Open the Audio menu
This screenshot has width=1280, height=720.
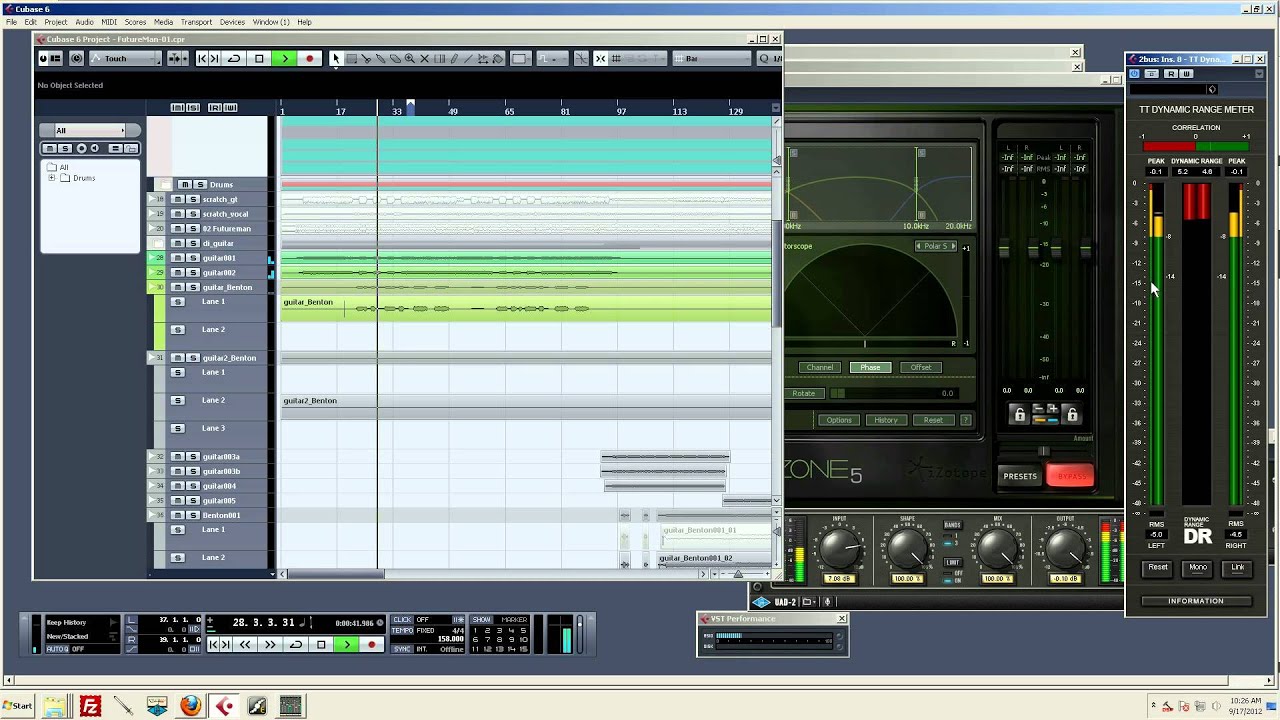pos(84,22)
